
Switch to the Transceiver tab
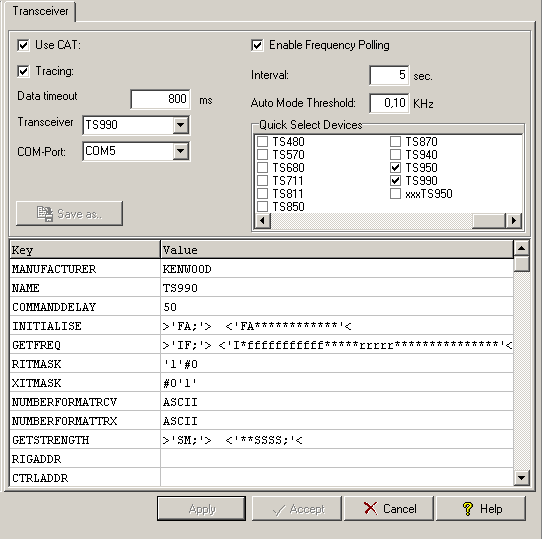pyautogui.click(x=40, y=11)
